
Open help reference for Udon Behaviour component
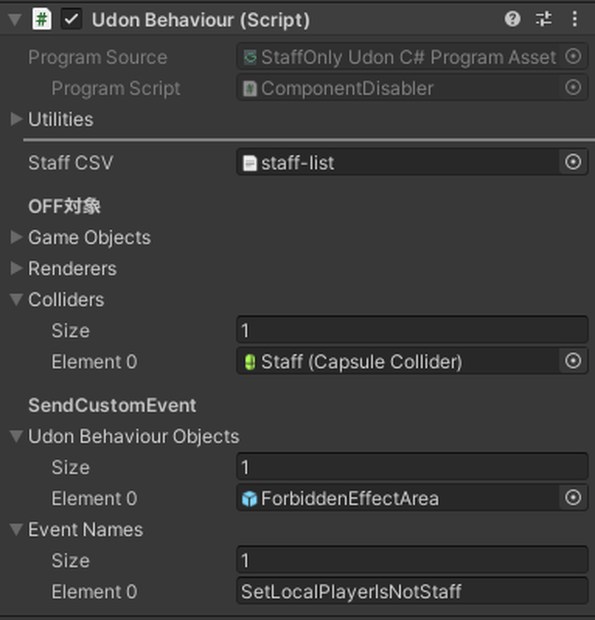click(x=512, y=19)
